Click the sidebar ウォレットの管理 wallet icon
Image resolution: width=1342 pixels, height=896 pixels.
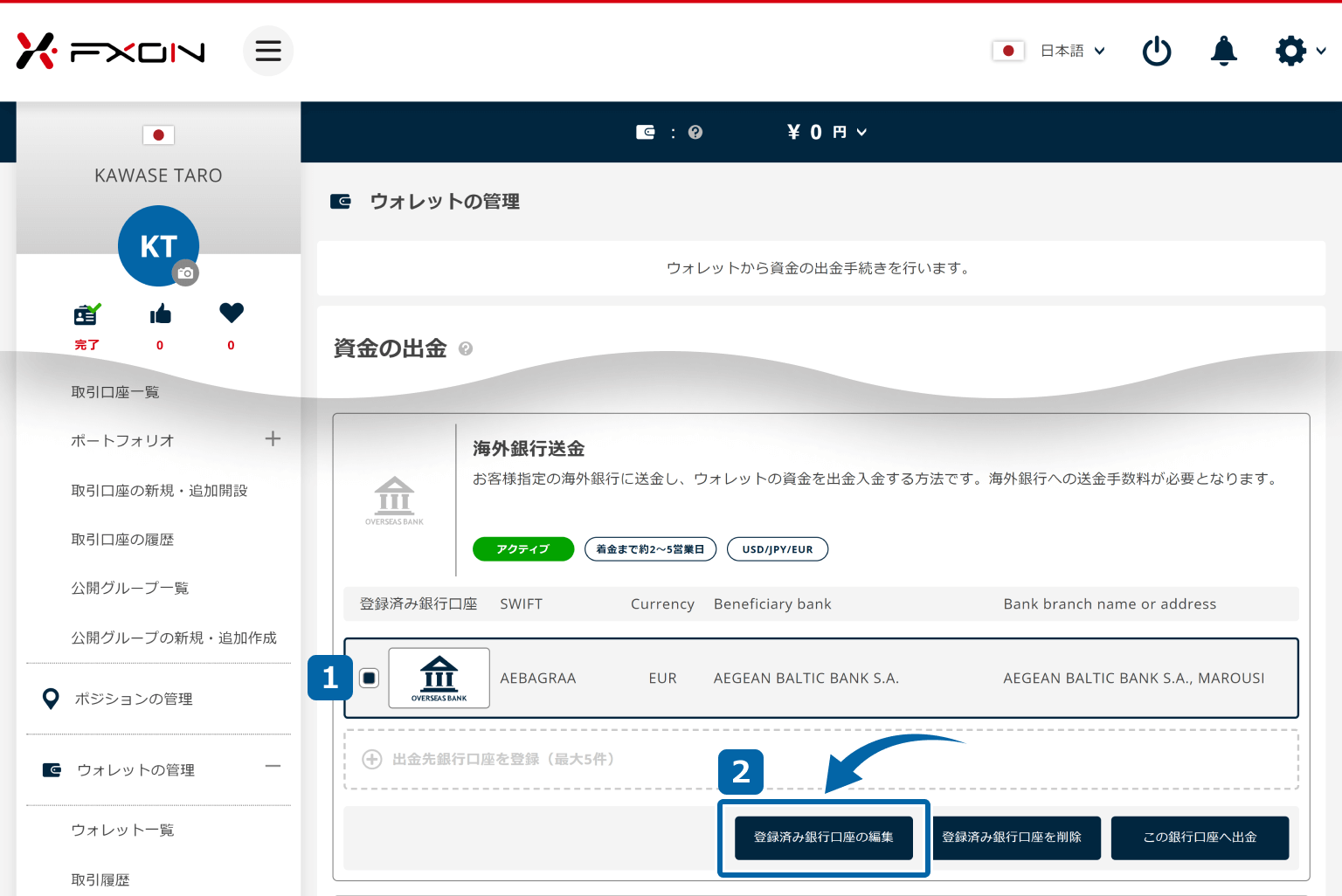pos(52,769)
